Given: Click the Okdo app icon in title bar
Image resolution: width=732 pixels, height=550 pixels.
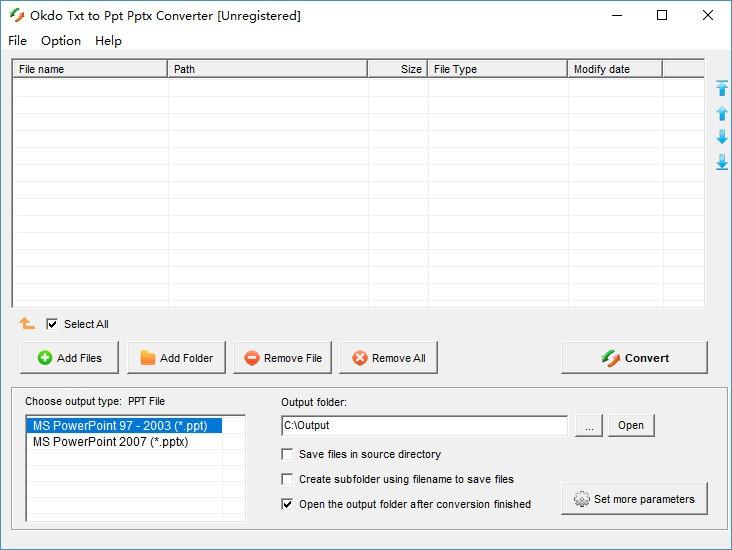Looking at the screenshot, I should click(x=17, y=15).
